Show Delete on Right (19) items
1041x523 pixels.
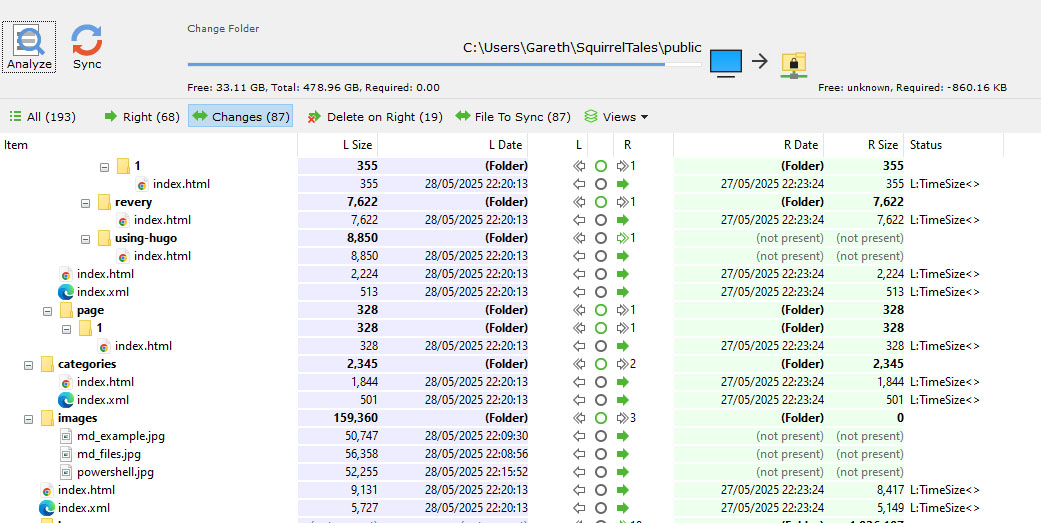click(x=375, y=117)
